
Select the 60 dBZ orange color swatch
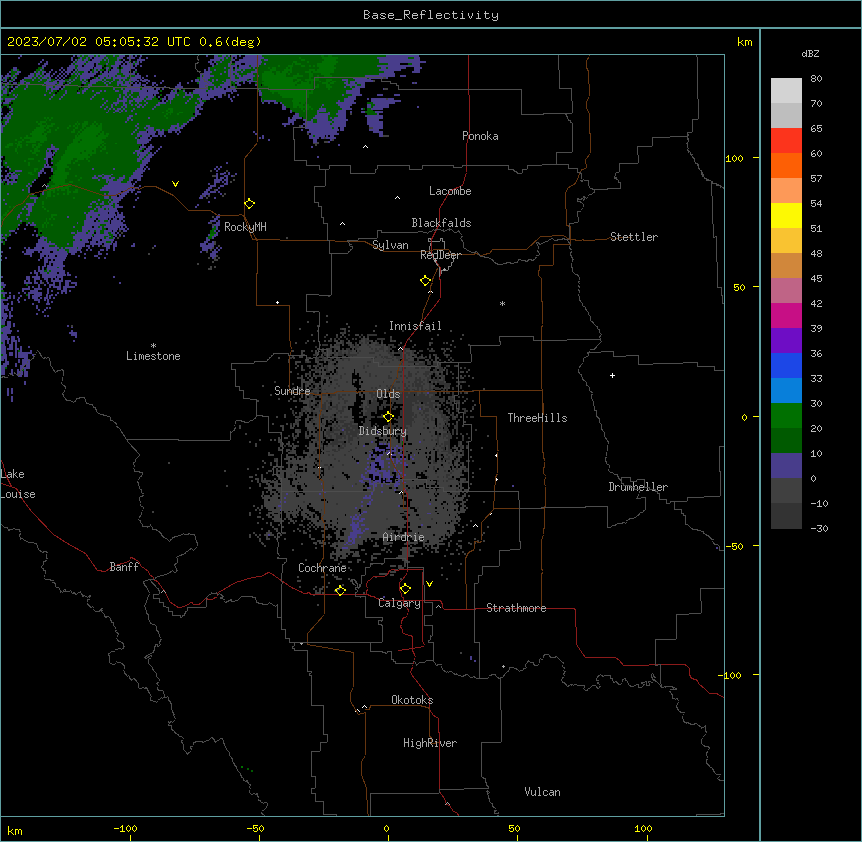pyautogui.click(x=786, y=165)
